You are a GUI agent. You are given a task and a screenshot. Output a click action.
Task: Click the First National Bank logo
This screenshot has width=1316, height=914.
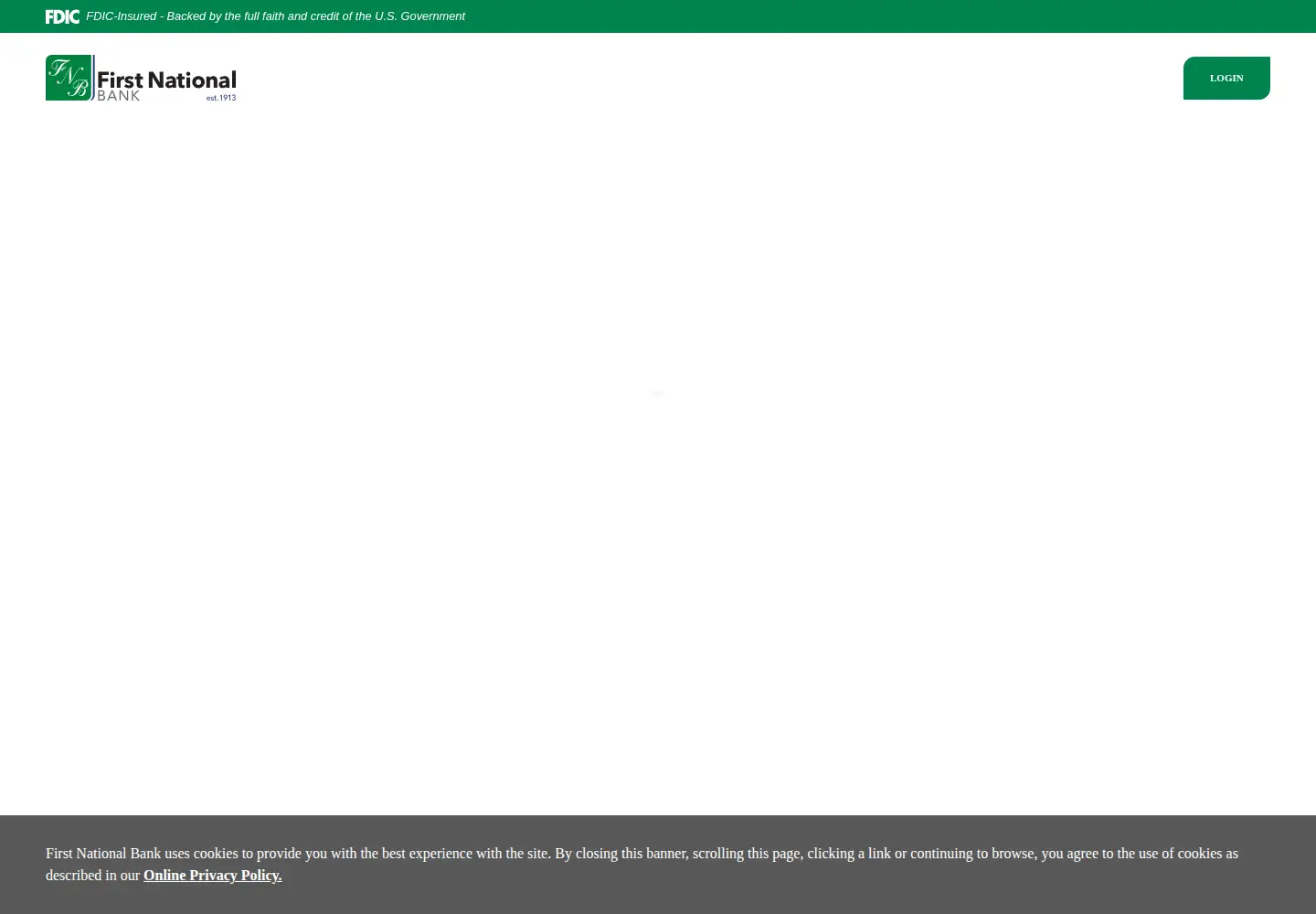141,78
